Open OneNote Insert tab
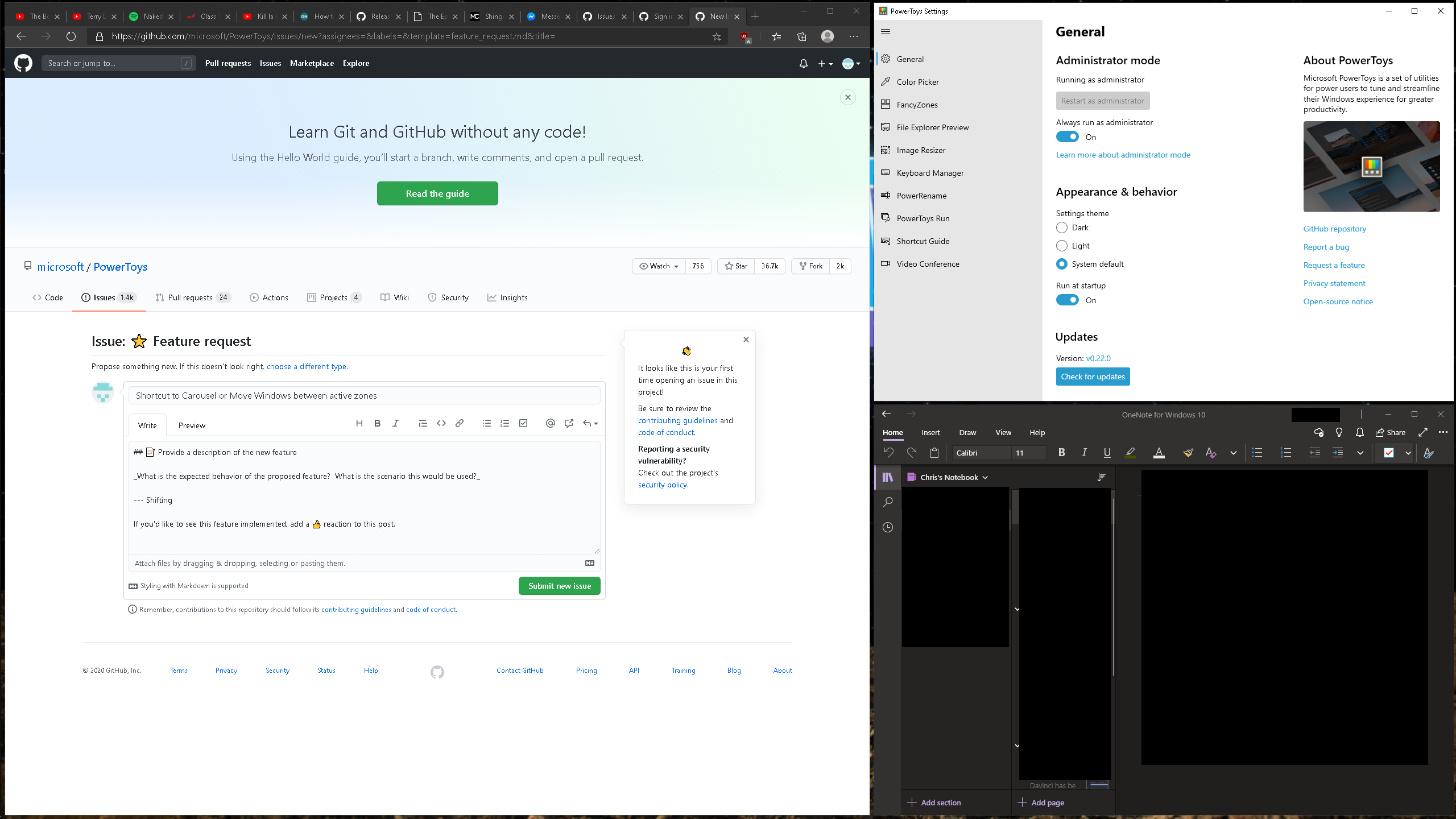This screenshot has width=1456, height=819. [930, 433]
